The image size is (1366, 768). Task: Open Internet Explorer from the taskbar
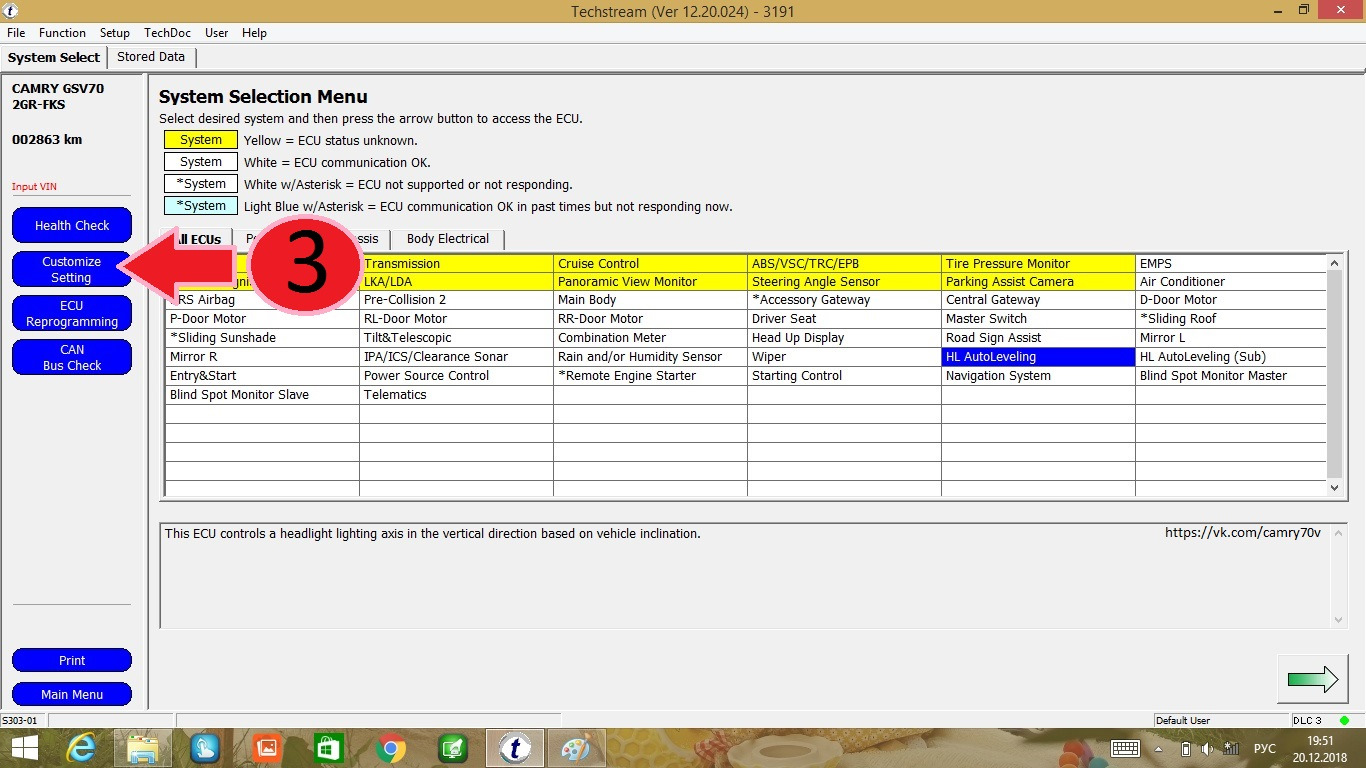[81, 748]
